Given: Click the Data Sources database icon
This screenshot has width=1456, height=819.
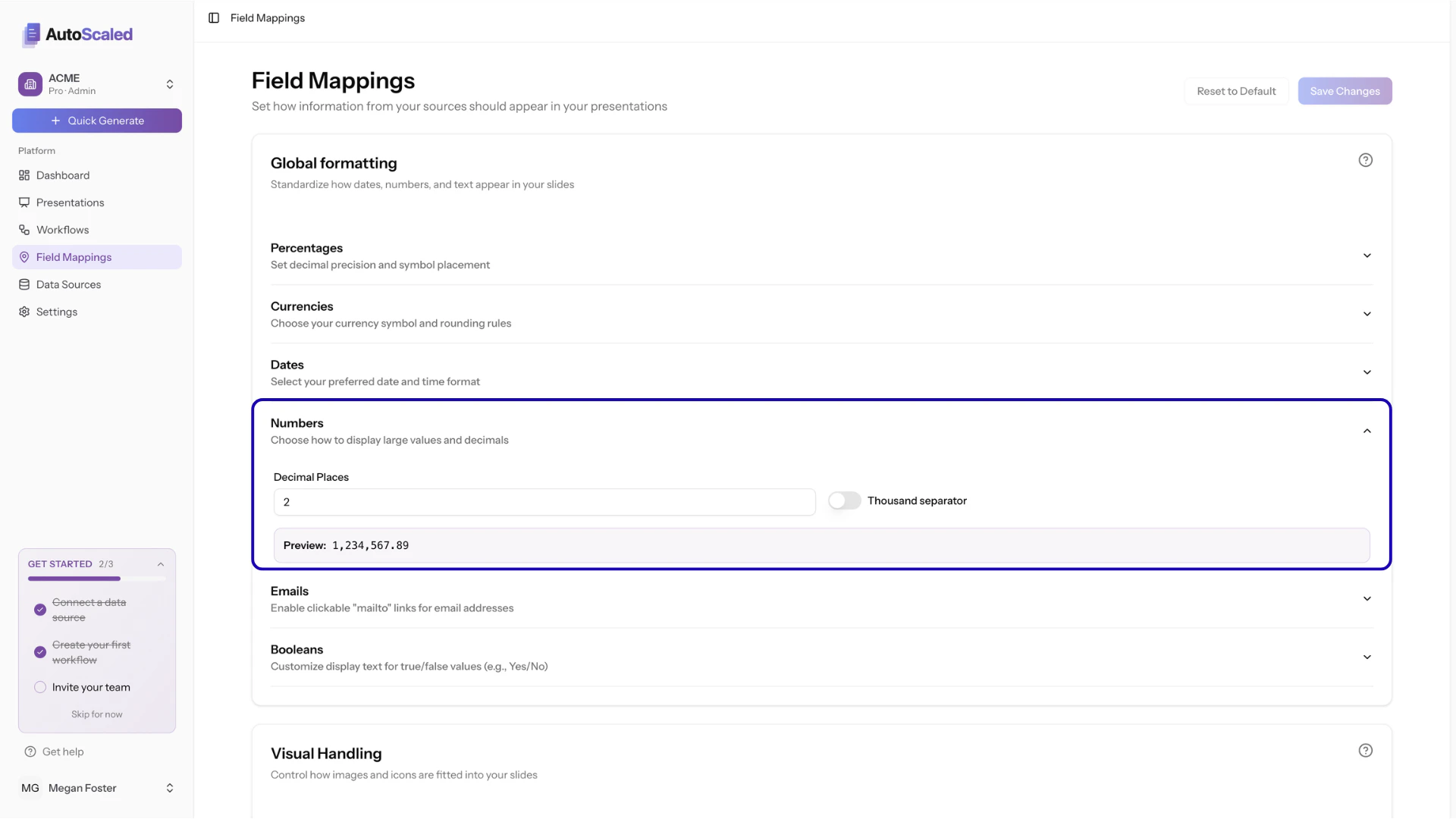Looking at the screenshot, I should click(x=24, y=284).
